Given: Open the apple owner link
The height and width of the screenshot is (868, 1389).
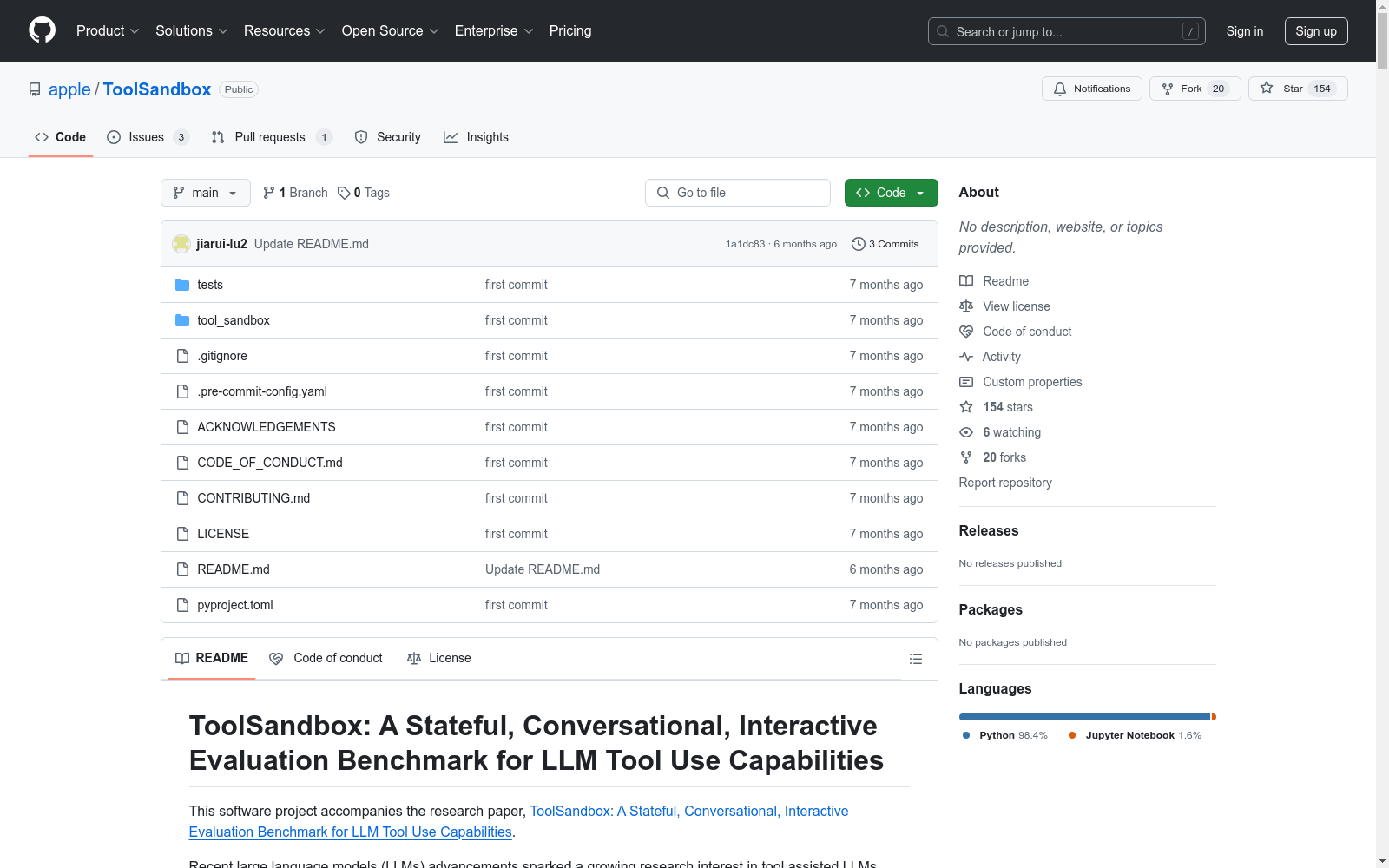Looking at the screenshot, I should 69,89.
